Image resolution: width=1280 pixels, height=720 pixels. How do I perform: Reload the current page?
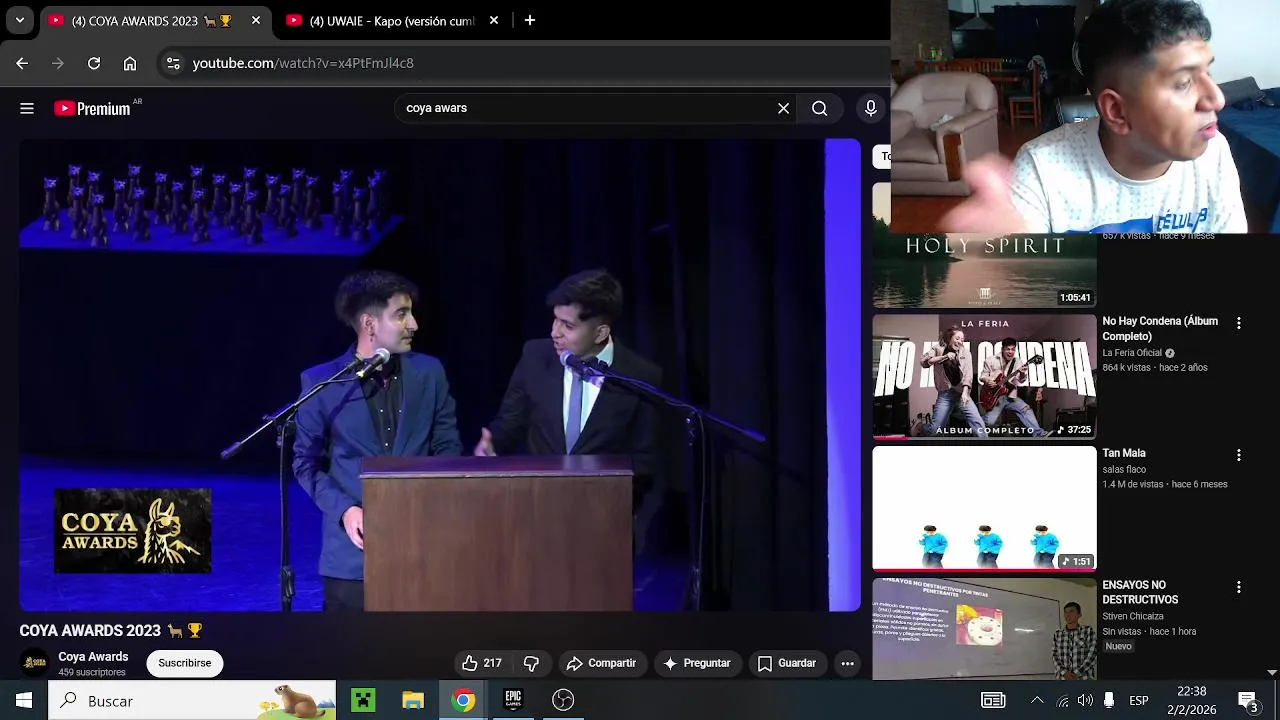[x=94, y=63]
